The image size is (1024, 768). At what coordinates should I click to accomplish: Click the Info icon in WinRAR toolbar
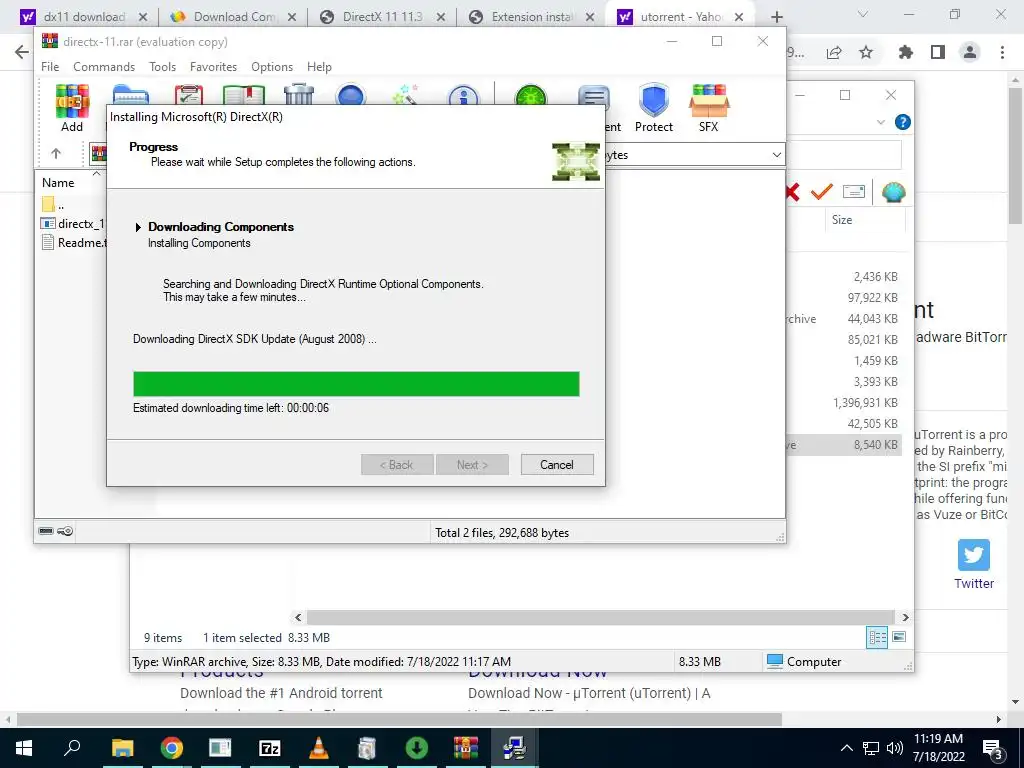pos(463,95)
